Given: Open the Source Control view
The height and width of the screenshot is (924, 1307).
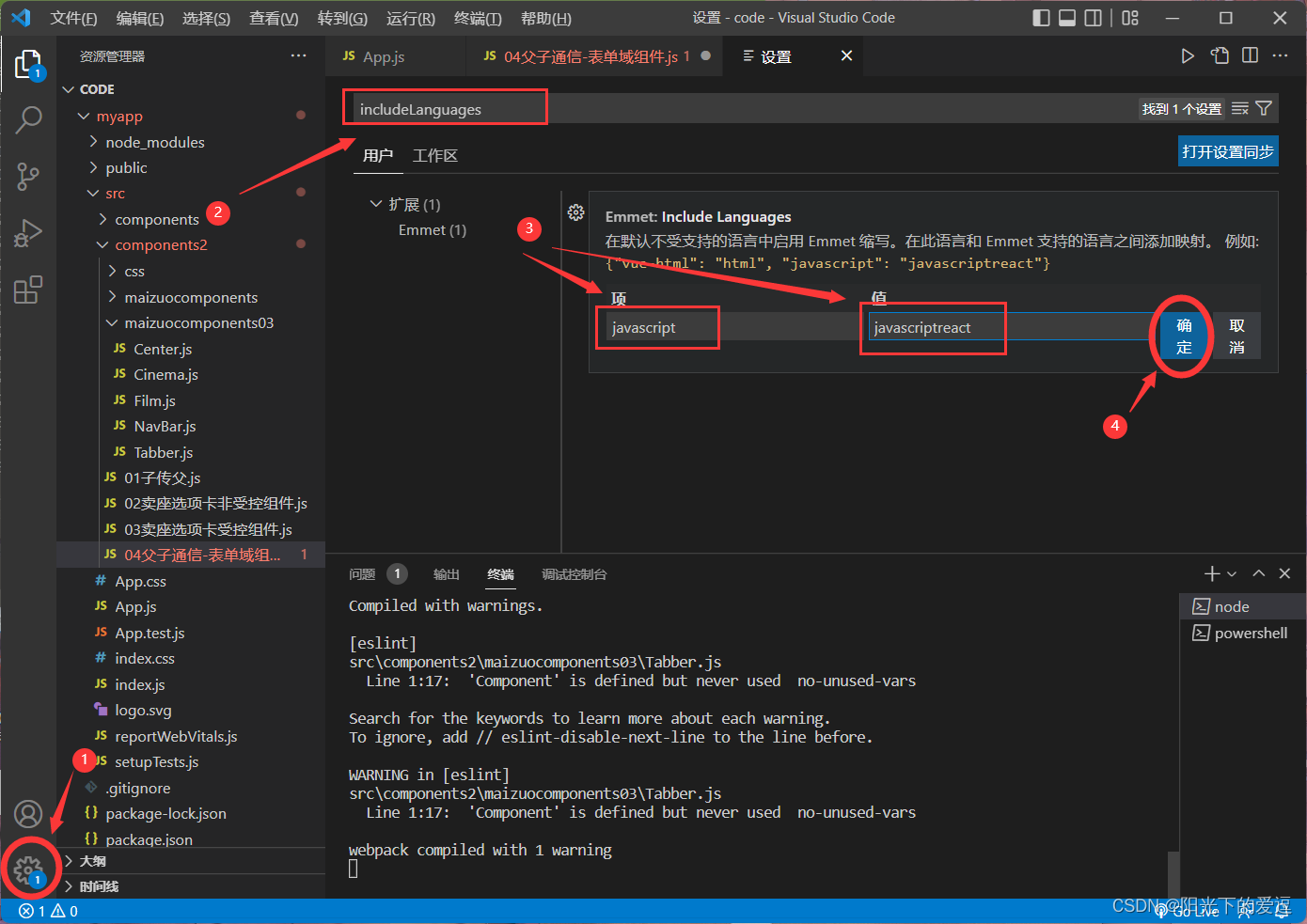Looking at the screenshot, I should [28, 176].
